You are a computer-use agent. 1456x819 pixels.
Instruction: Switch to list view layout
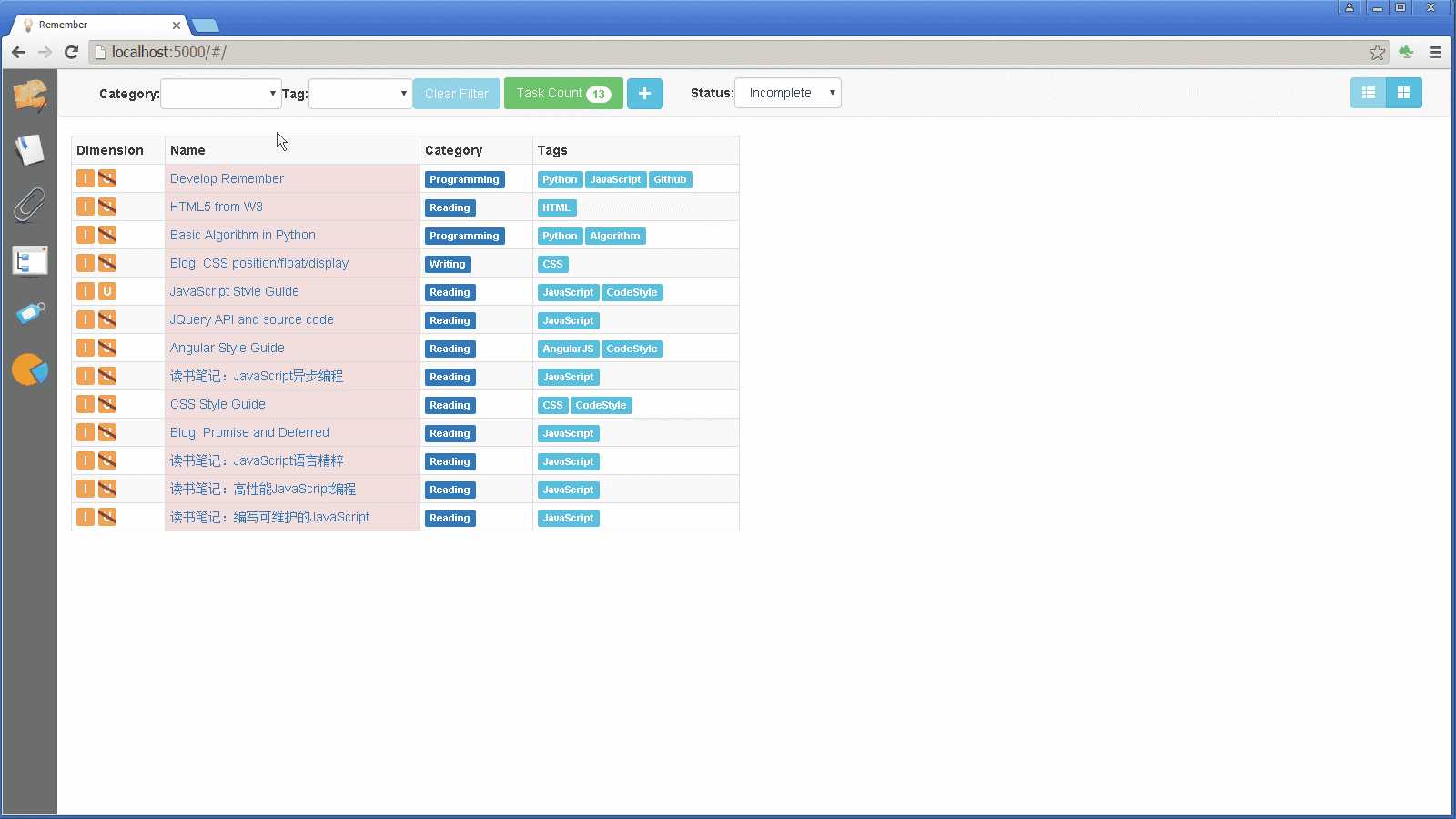[1368, 93]
